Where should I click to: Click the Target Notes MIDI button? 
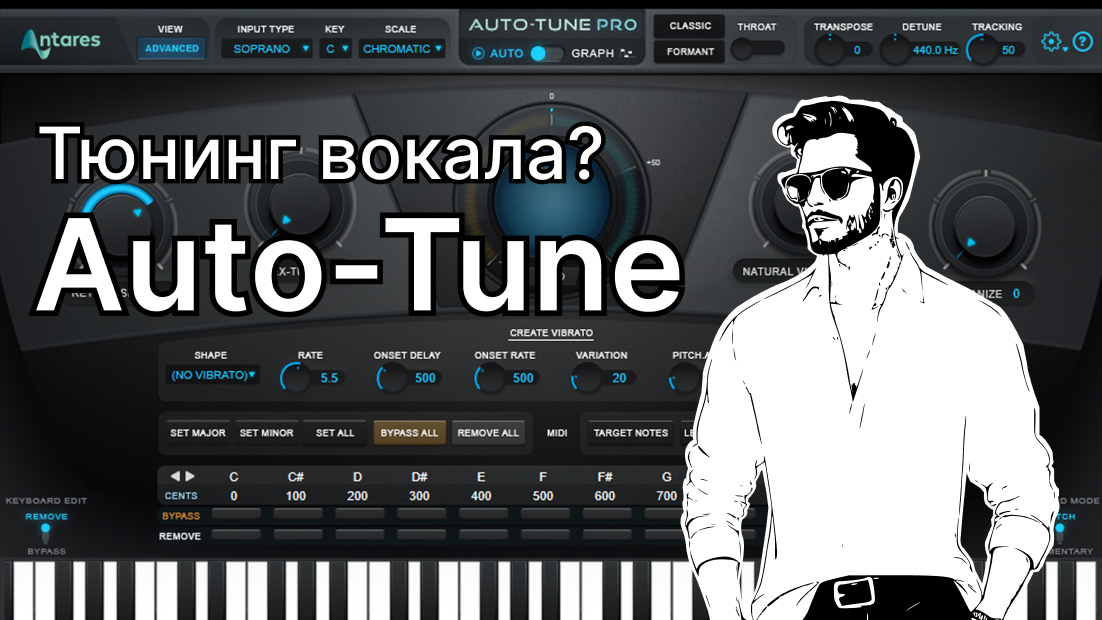(630, 433)
